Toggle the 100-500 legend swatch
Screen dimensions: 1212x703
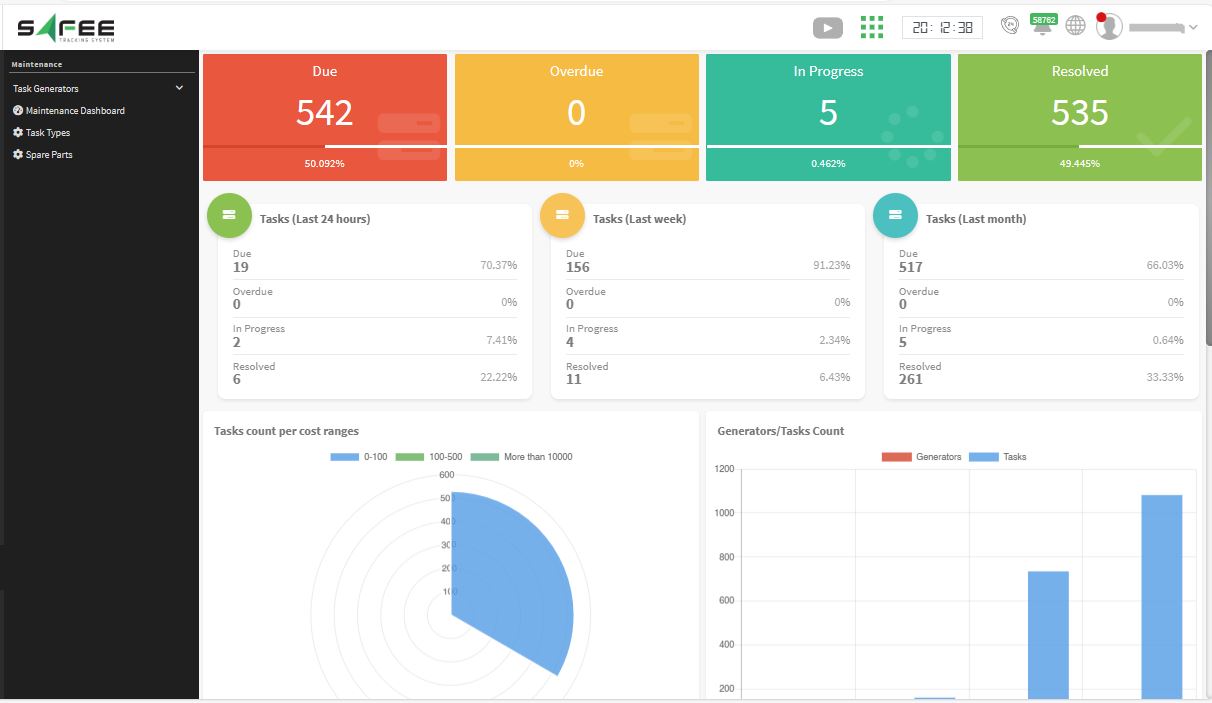410,457
